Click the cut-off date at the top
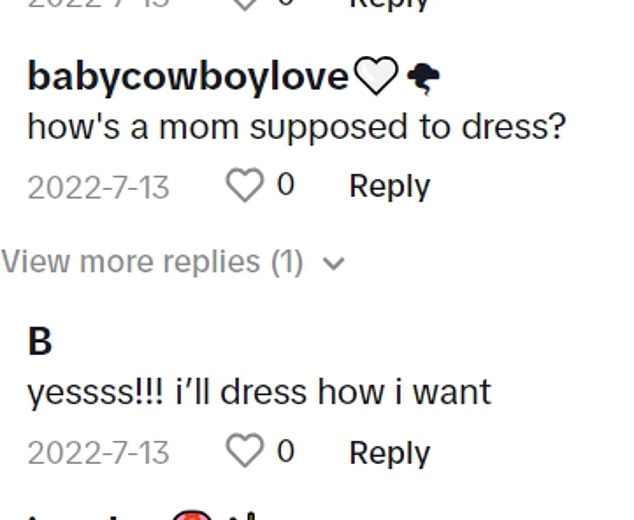 pyautogui.click(x=98, y=4)
